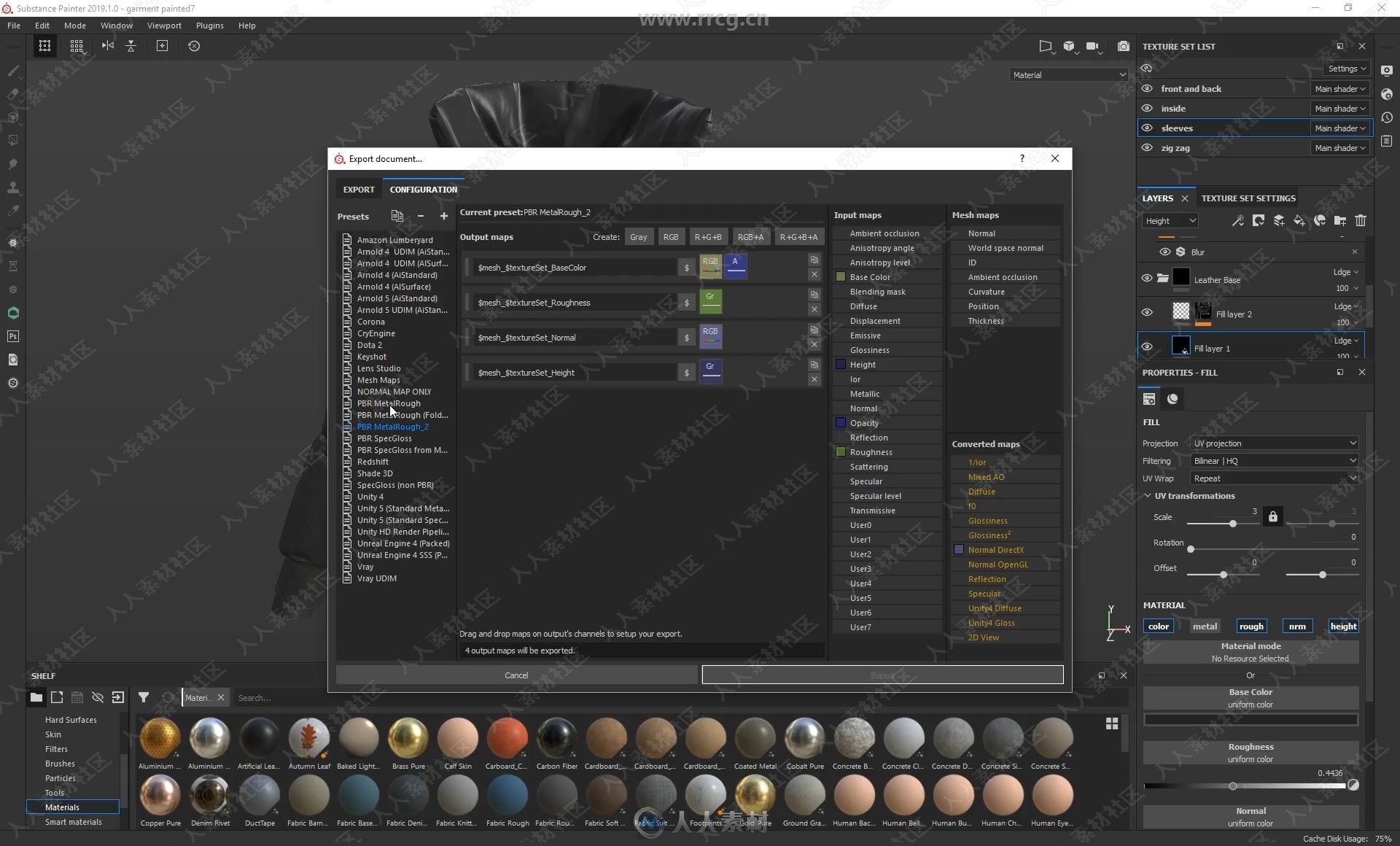Toggle the rough material channel button
The image size is (1400, 846).
click(x=1251, y=626)
